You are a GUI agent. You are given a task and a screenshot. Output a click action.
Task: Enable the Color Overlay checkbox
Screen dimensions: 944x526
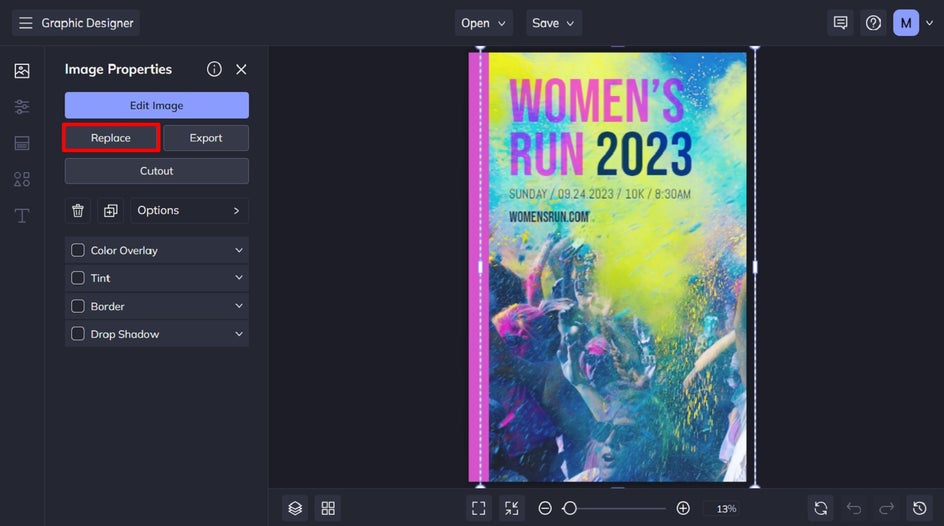click(x=78, y=250)
